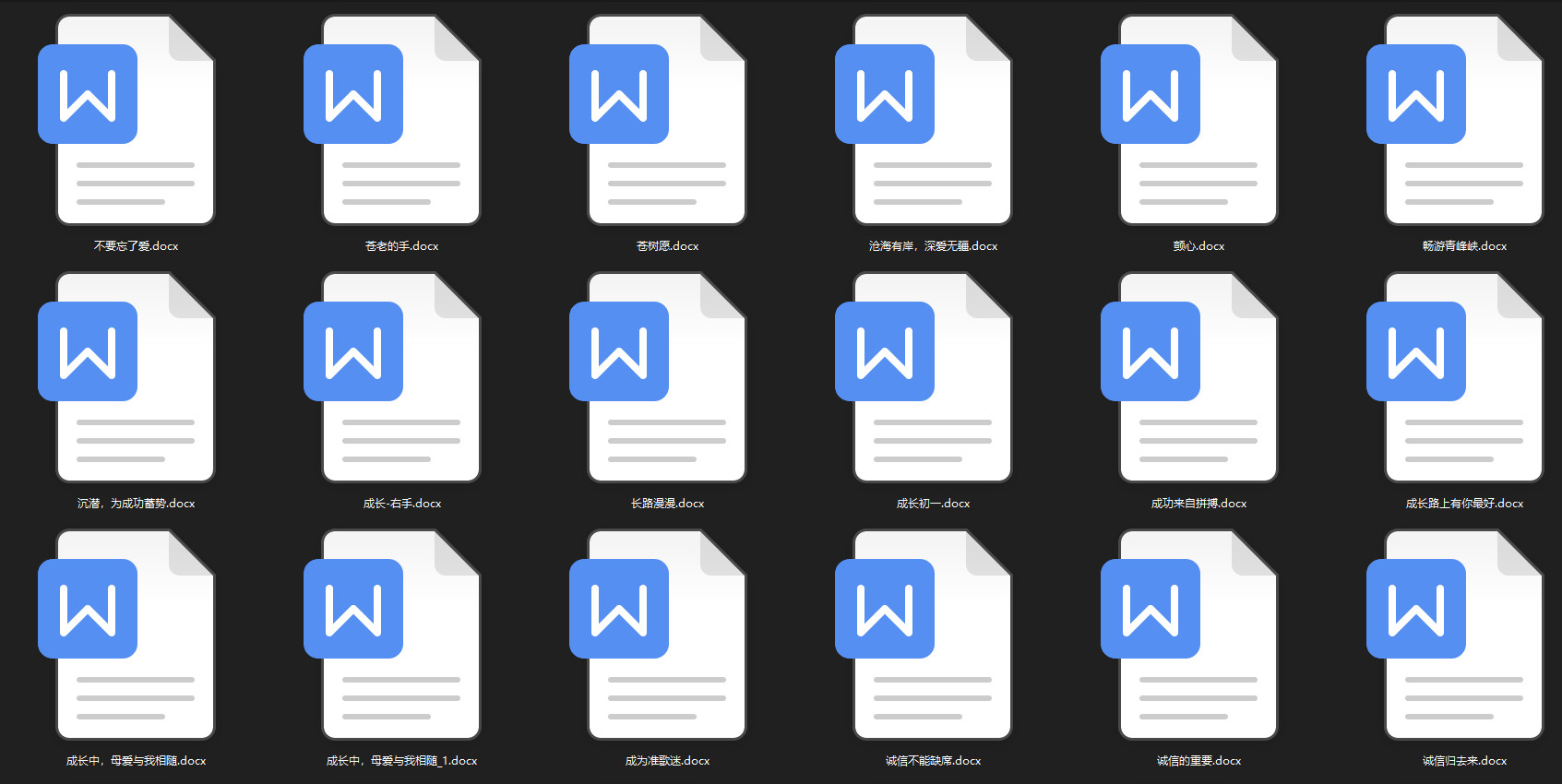
Task: Select the Word icon of 诚信的重要.docx
Action: point(1189,635)
